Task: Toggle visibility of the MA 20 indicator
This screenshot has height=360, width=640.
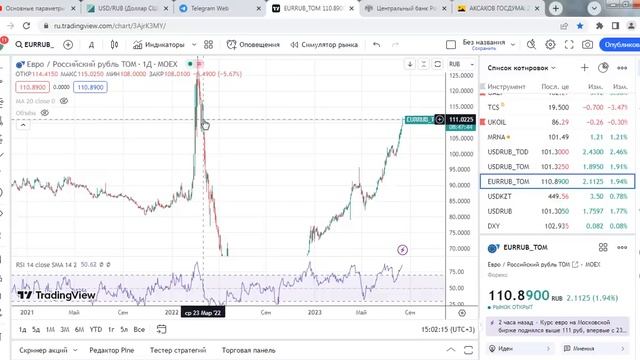Action: coord(64,101)
